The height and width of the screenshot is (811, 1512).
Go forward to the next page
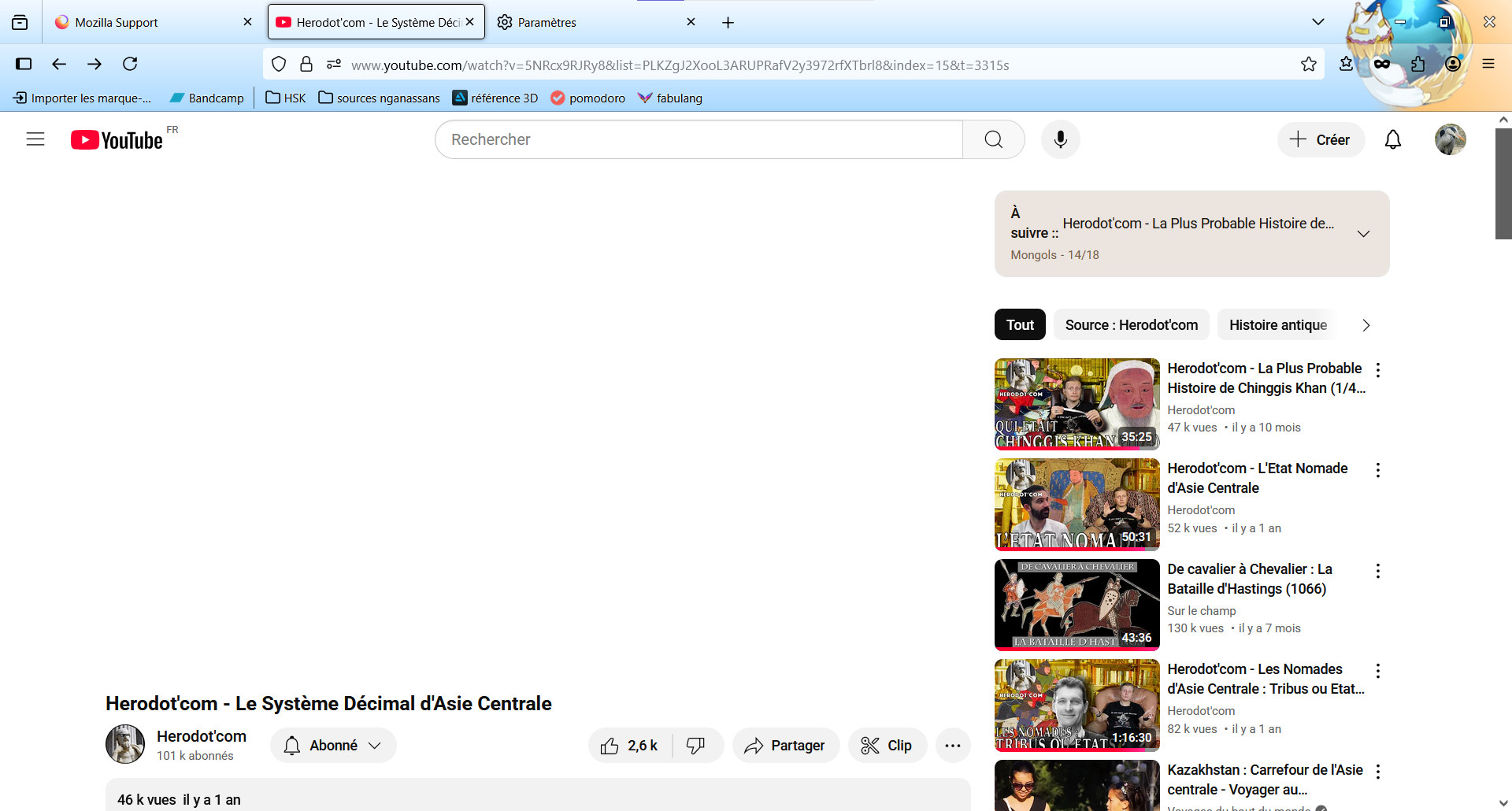pyautogui.click(x=94, y=64)
